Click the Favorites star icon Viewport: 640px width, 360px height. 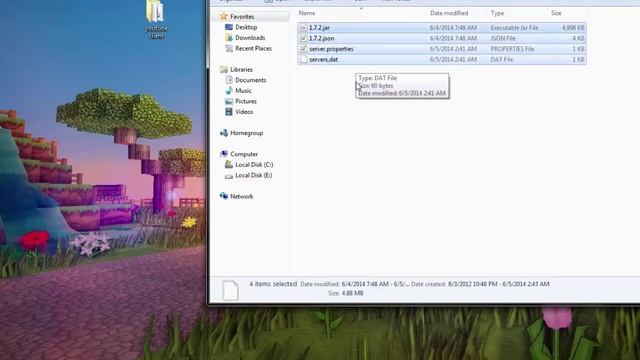coord(223,16)
